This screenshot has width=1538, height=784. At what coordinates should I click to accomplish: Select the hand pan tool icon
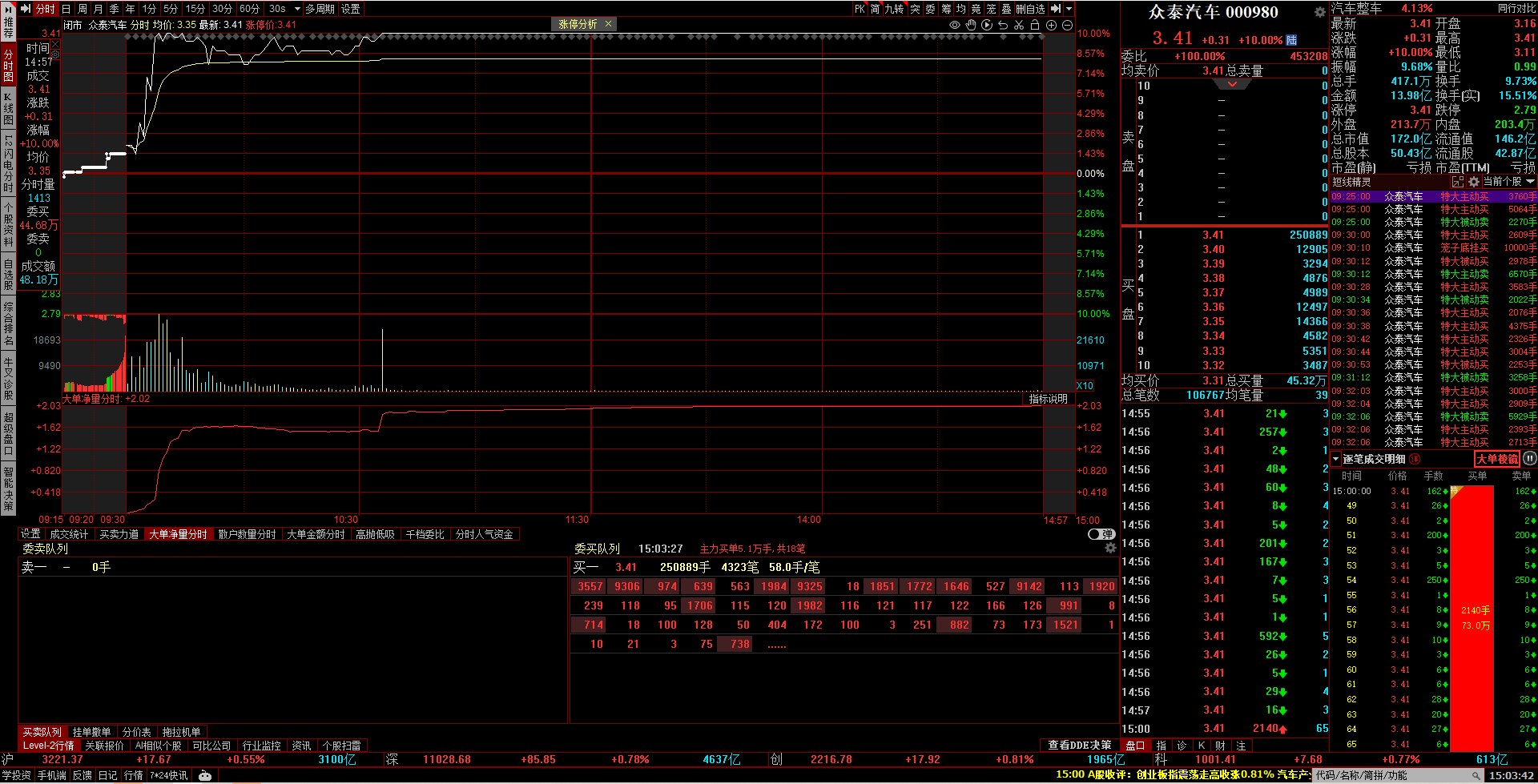[x=971, y=25]
